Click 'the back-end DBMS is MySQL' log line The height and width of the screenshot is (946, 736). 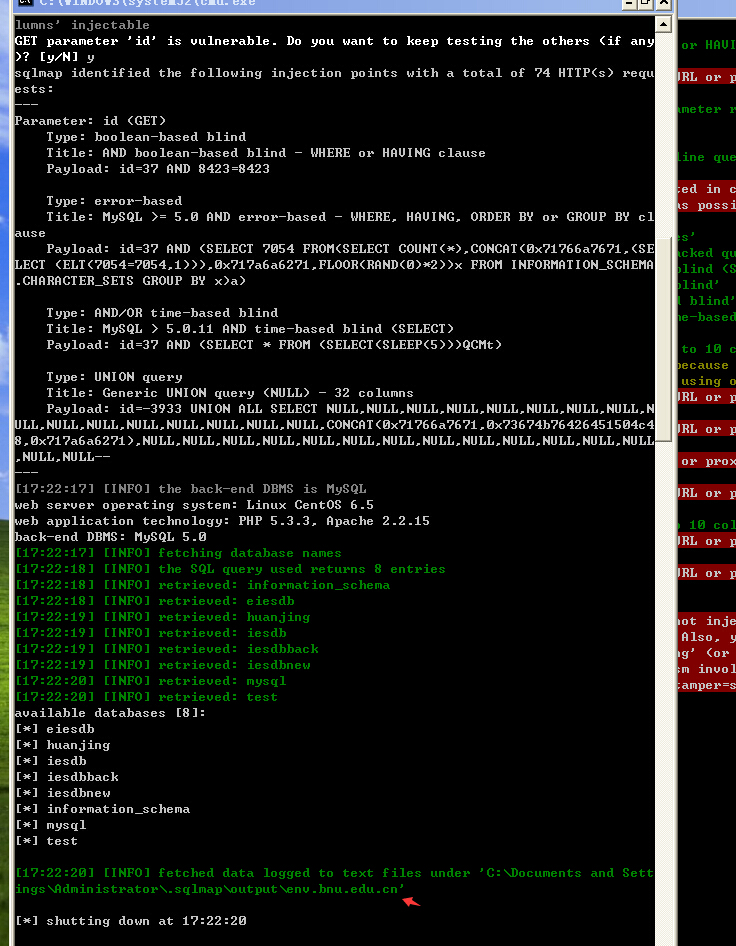pyautogui.click(x=191, y=489)
